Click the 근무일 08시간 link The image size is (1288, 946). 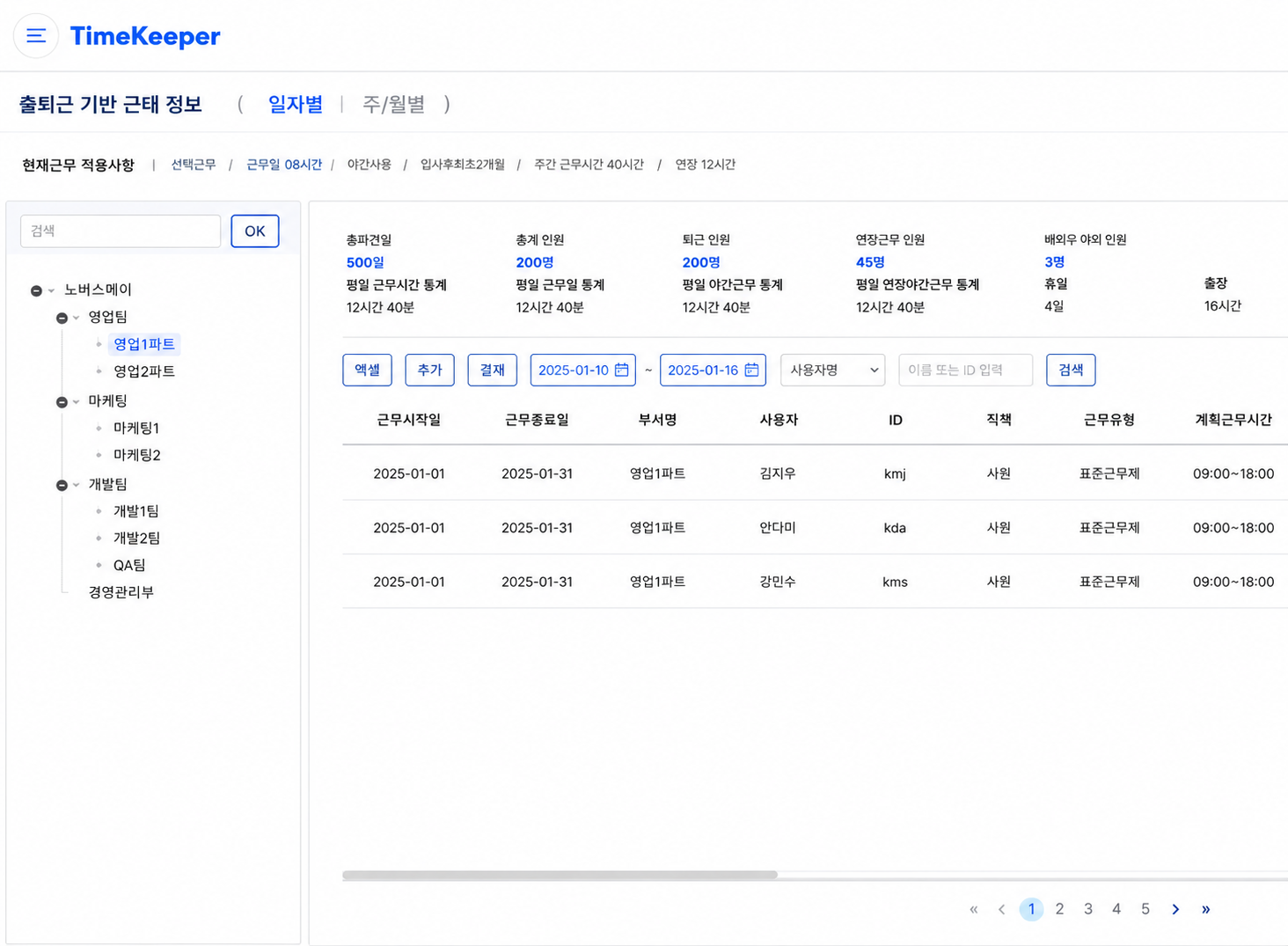tap(284, 165)
